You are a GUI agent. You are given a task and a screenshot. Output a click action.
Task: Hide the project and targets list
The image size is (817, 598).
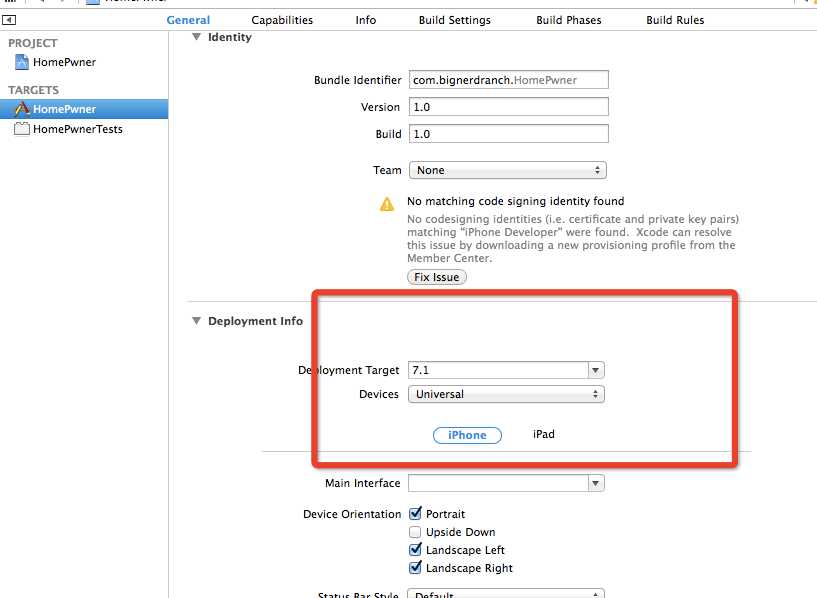[x=9, y=20]
